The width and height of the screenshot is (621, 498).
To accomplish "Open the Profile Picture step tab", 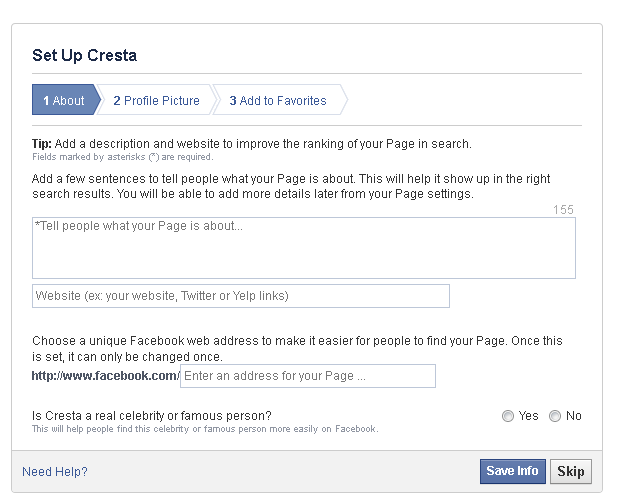I will pos(156,100).
